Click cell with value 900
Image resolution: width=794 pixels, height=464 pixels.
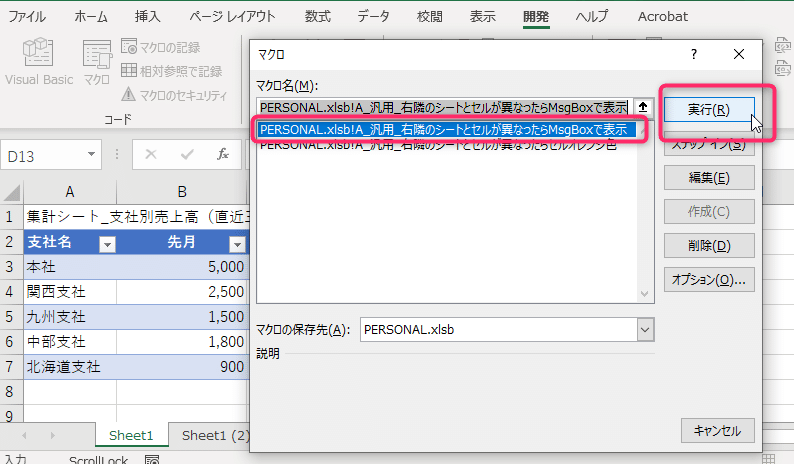pyautogui.click(x=182, y=367)
